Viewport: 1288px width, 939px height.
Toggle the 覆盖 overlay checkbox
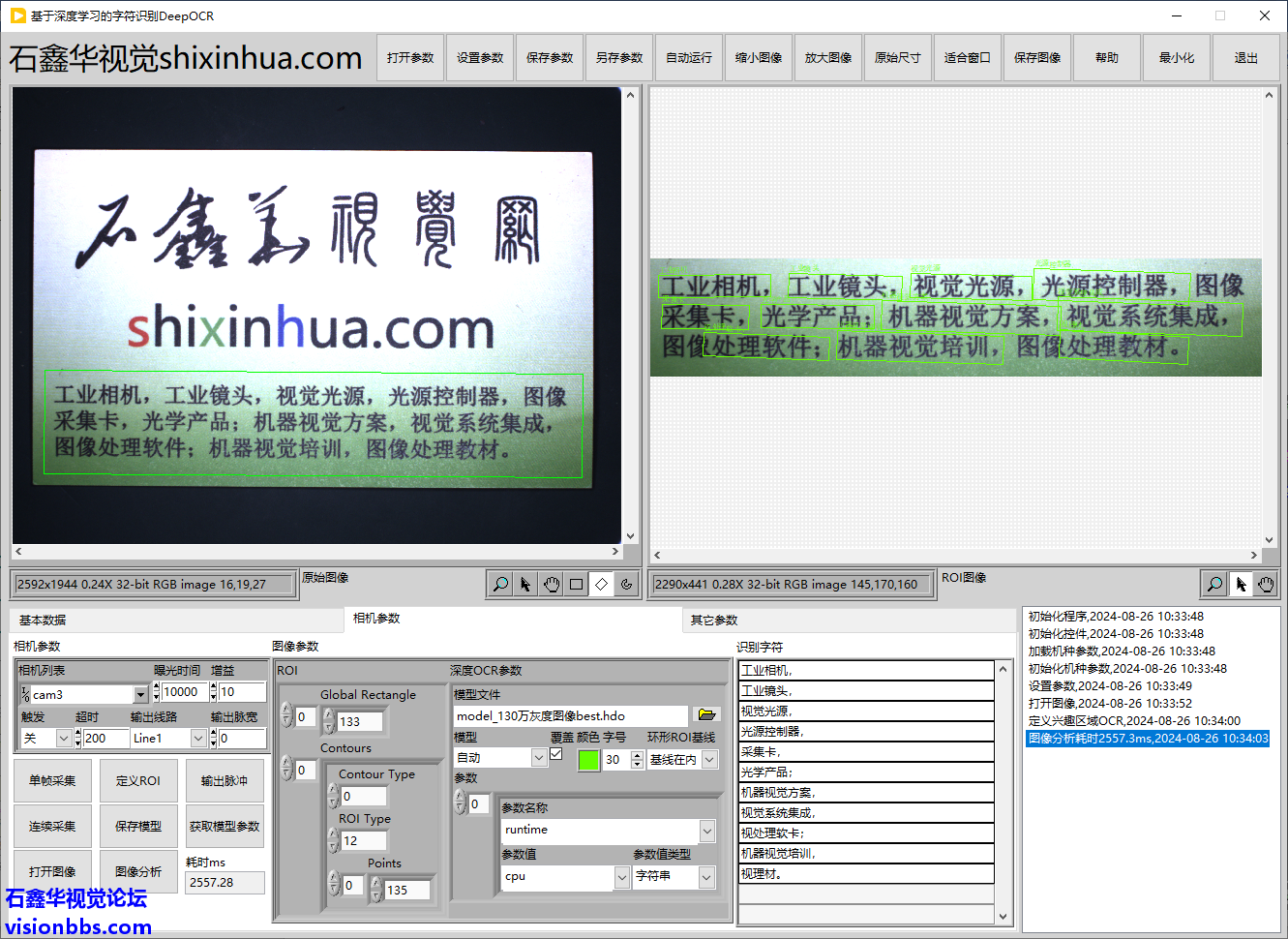pos(556,754)
